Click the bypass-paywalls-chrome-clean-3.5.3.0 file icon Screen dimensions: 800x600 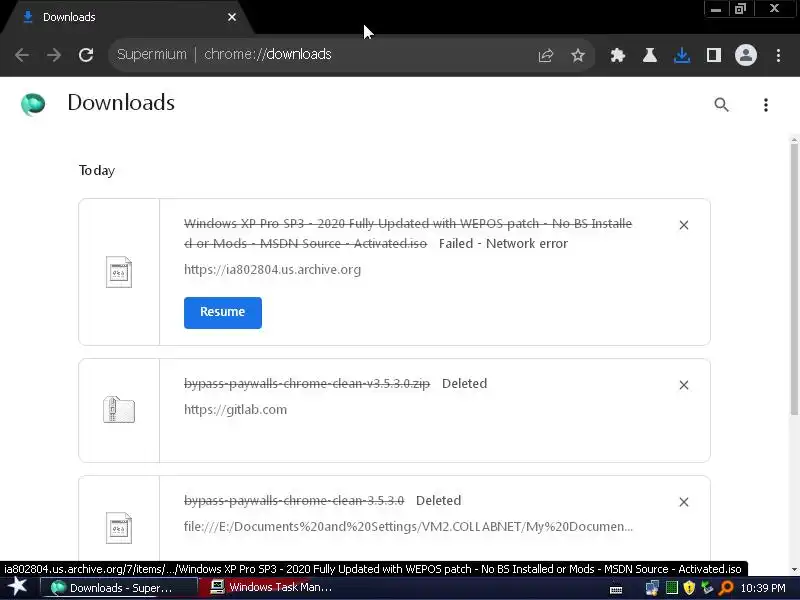(119, 528)
